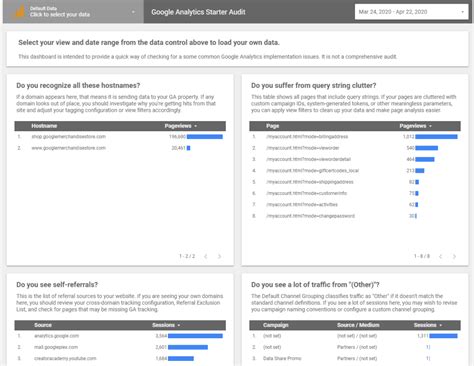Click 'Do you see self-referrals?' heading
This screenshot has width=474, height=366.
[x=57, y=285]
